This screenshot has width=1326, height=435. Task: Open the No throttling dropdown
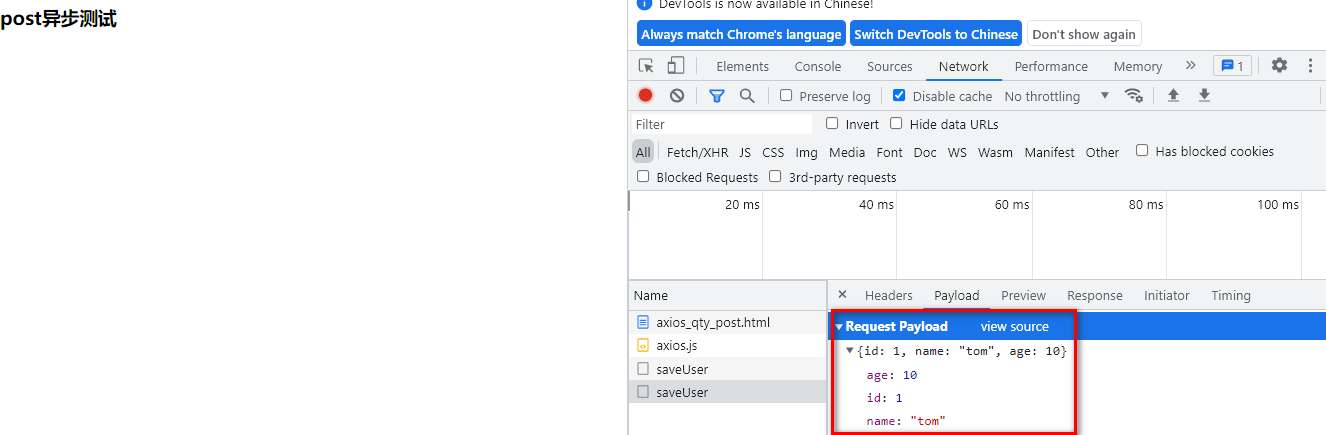1056,96
